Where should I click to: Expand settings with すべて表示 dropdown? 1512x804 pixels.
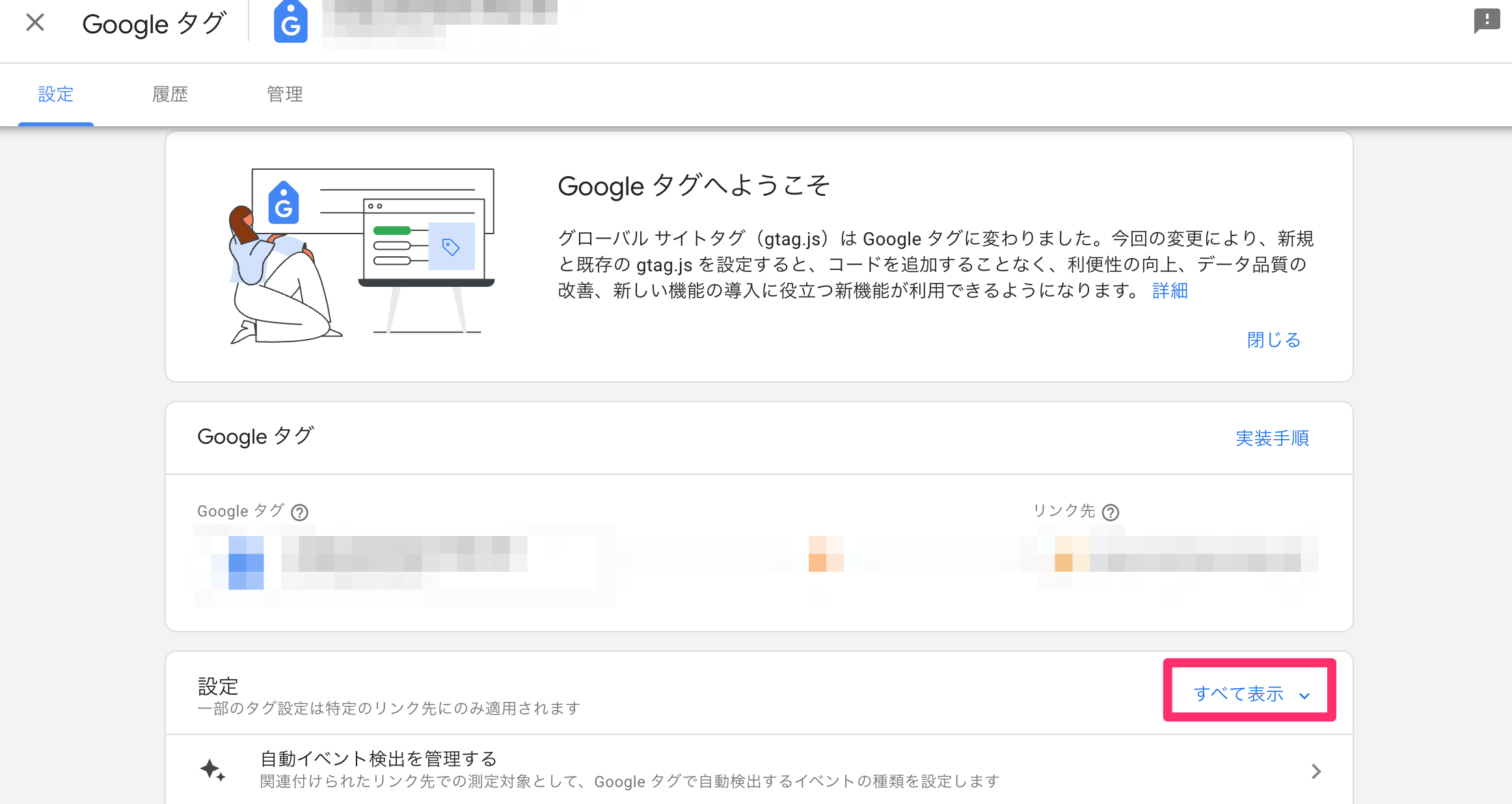point(1250,694)
